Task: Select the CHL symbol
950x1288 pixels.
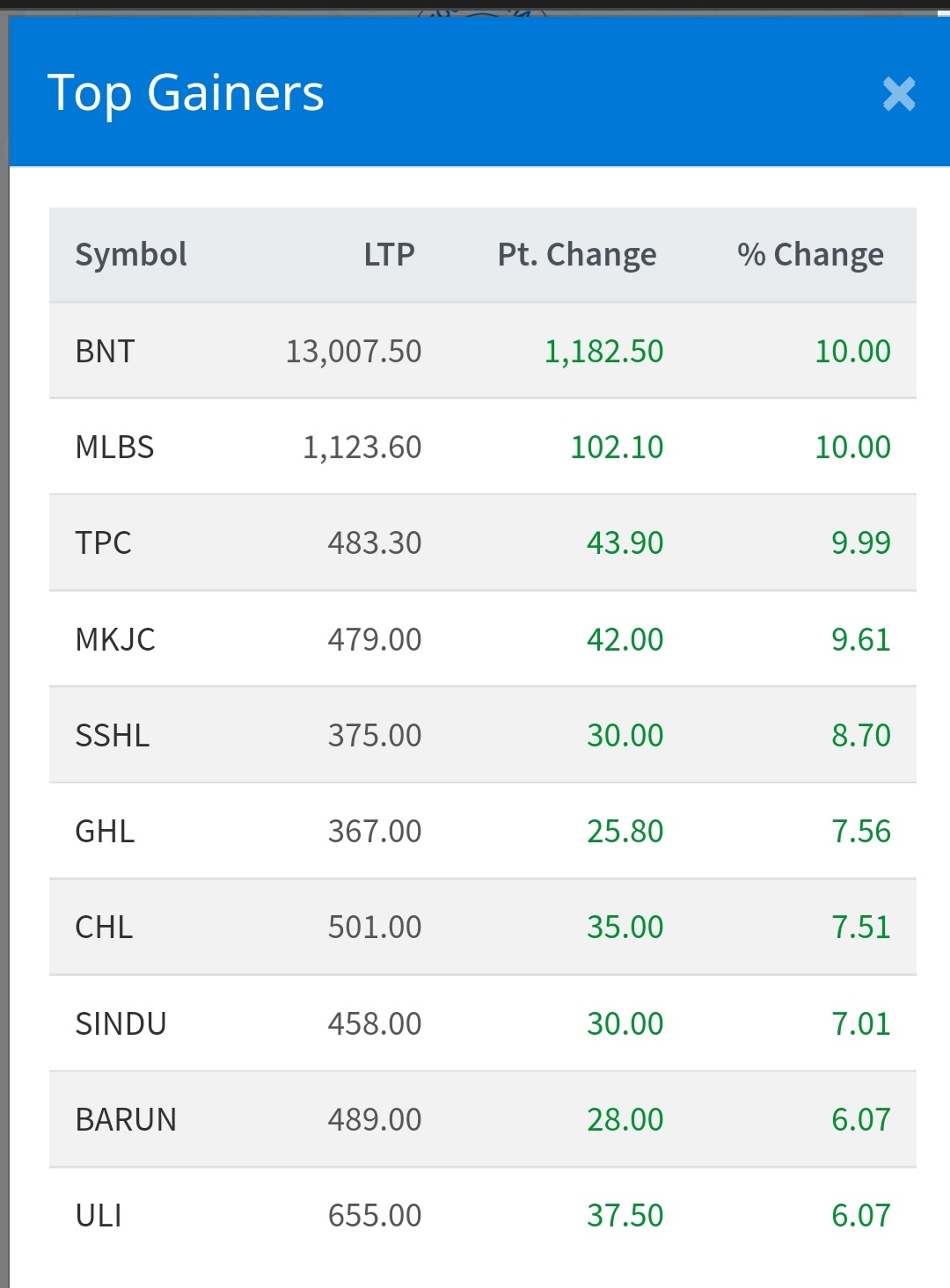Action: click(x=104, y=927)
